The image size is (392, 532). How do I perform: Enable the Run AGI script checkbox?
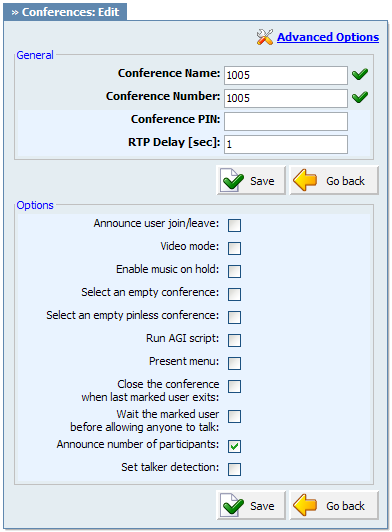234,340
